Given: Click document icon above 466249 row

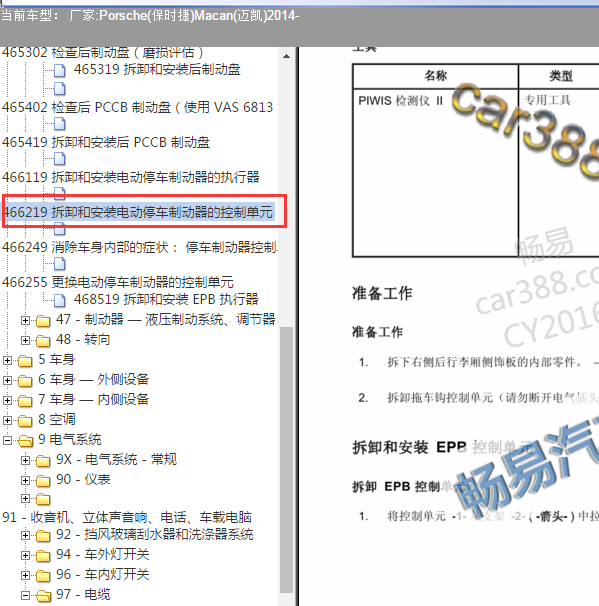Looking at the screenshot, I should tap(60, 229).
